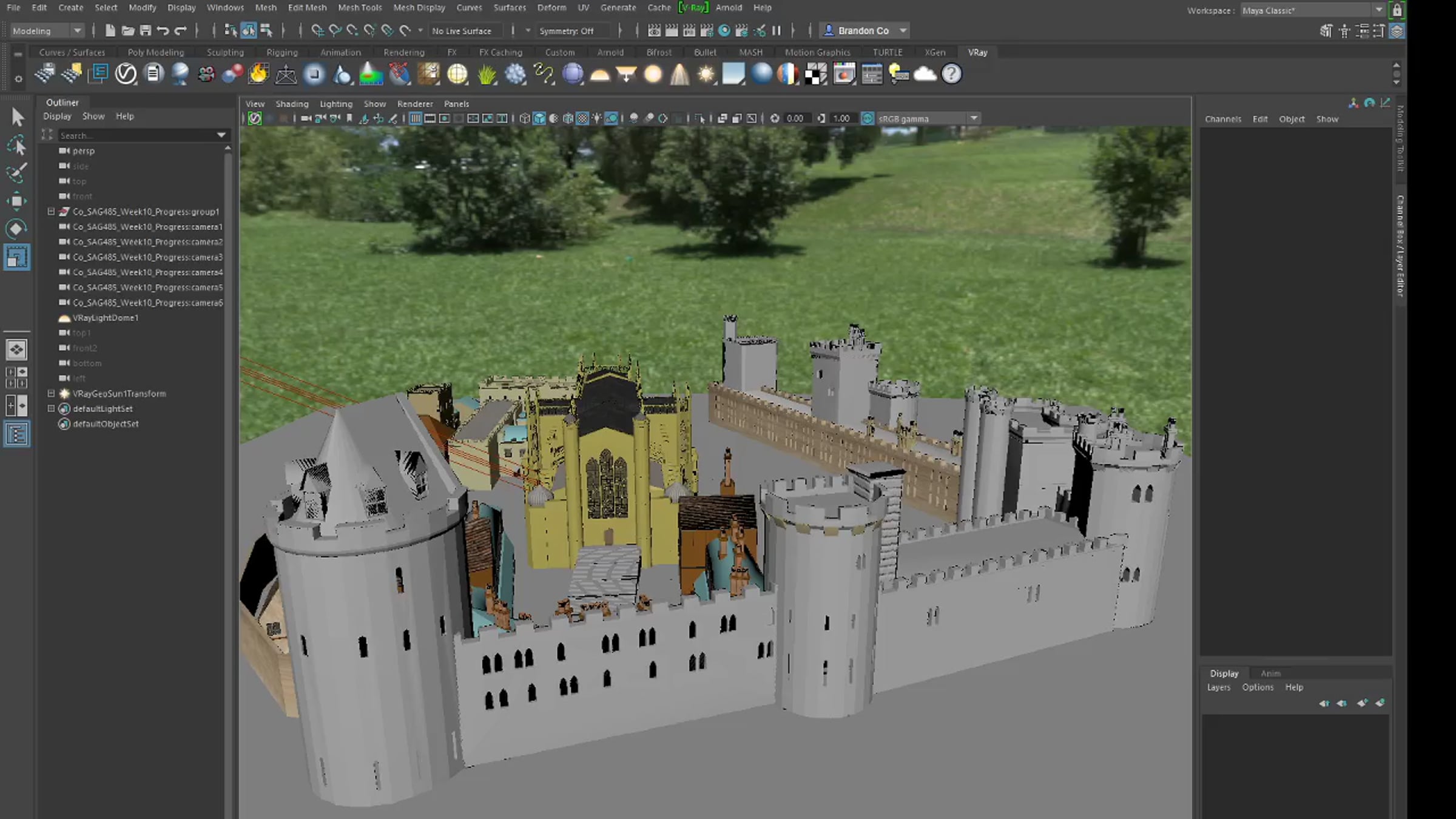Open Layers menu in layer editor
1456x819 pixels.
1218,687
